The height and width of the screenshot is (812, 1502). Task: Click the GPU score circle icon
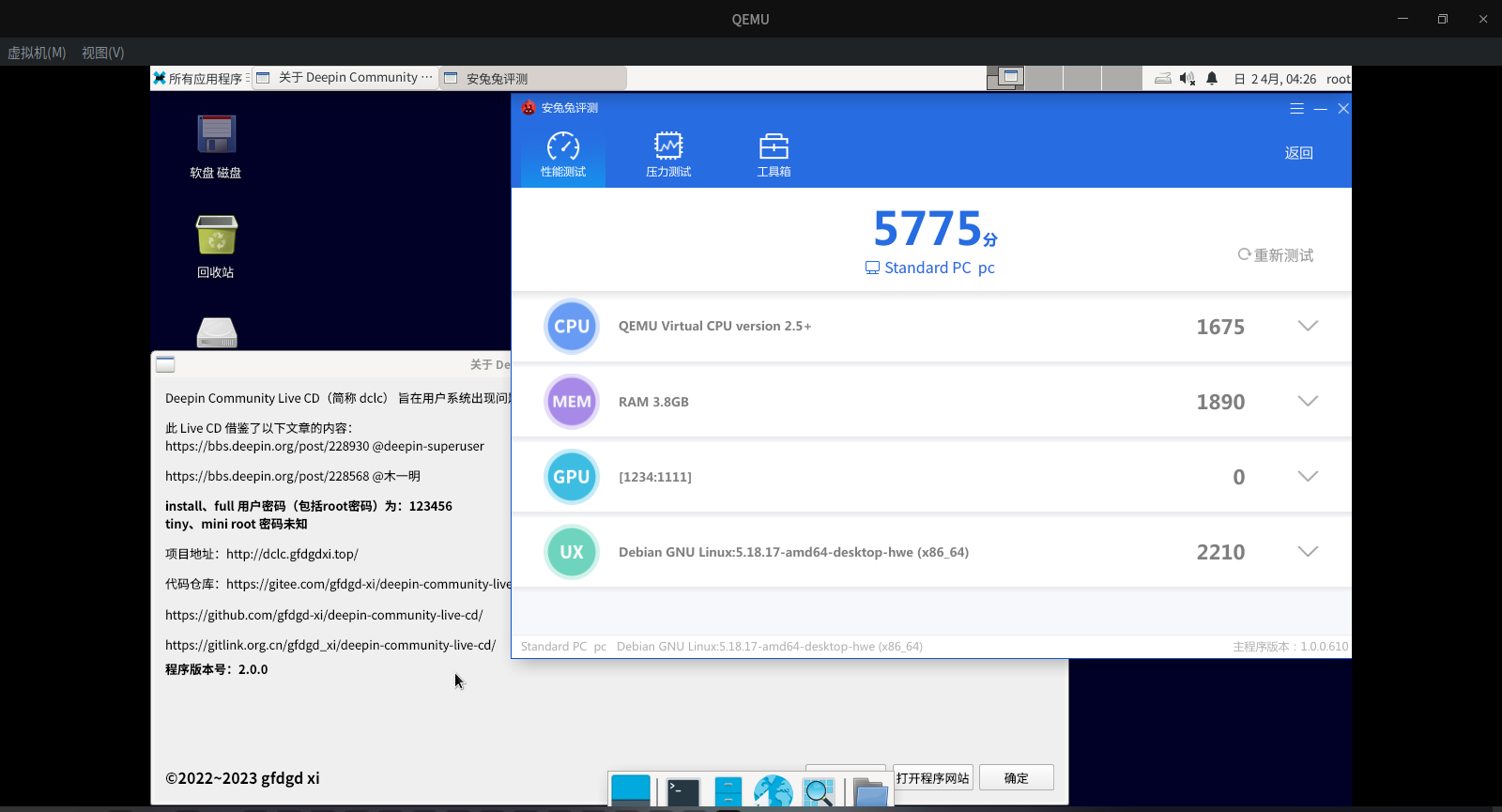pyautogui.click(x=572, y=477)
